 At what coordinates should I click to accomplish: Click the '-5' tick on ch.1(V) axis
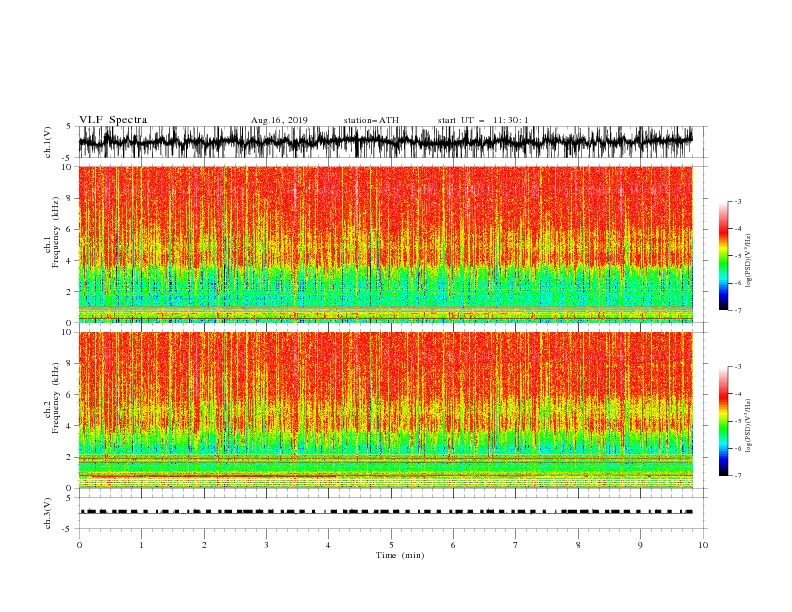[x=67, y=158]
